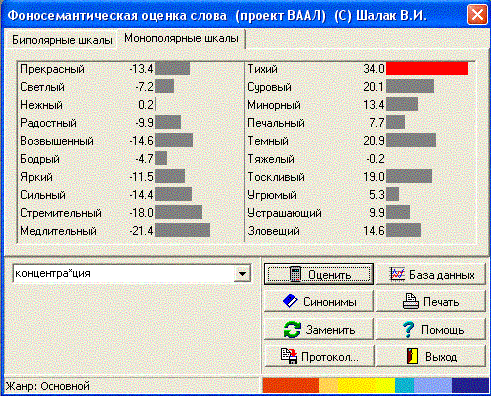Click the Сильный scale label
Screen dimensions: 500x400
pos(43,195)
